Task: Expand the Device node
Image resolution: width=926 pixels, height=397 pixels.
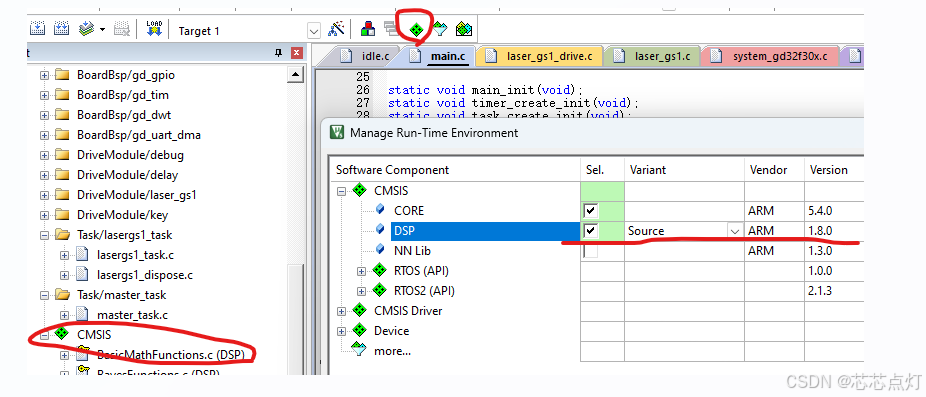Action: click(341, 331)
